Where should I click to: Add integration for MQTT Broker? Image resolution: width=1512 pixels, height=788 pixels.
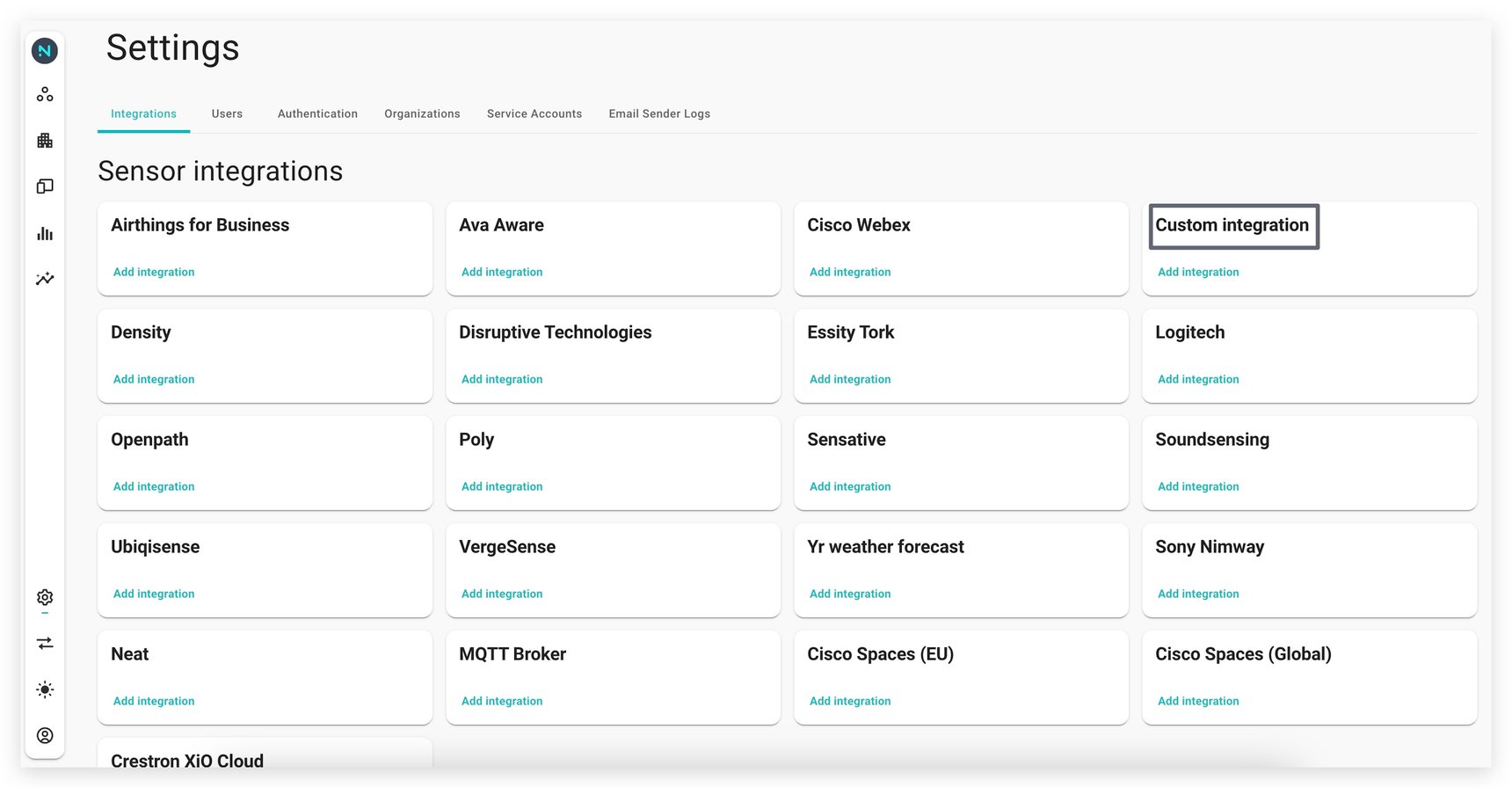coord(502,701)
